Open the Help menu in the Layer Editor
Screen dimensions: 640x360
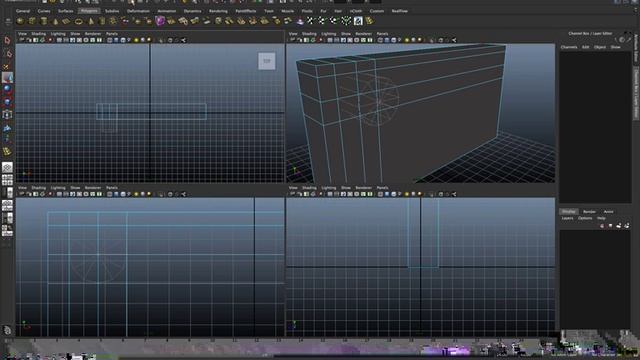601,218
